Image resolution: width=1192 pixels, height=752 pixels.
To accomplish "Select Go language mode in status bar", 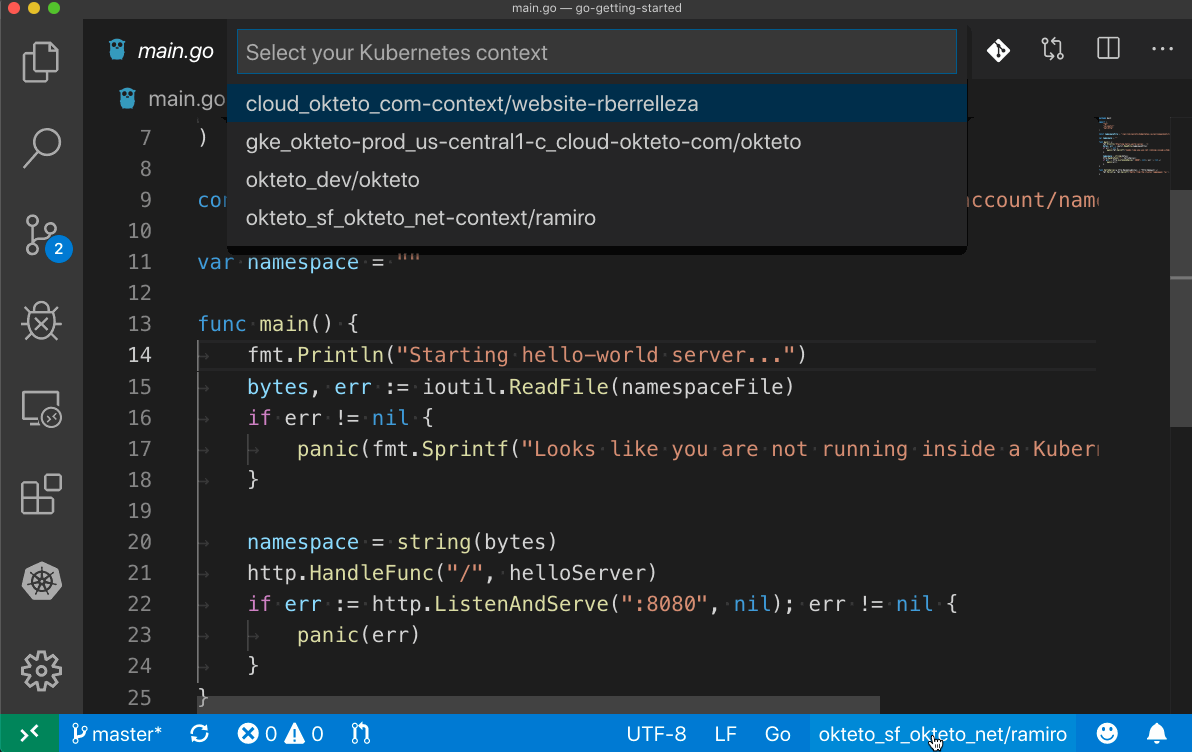I will (778, 734).
